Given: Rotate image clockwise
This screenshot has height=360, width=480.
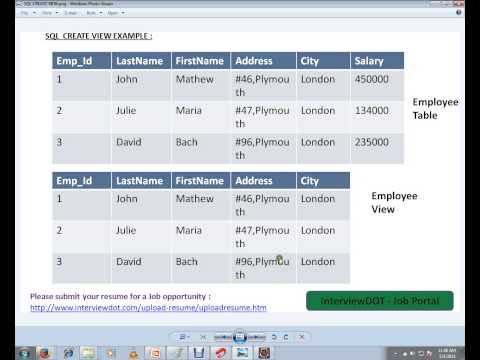Looking at the screenshot, I should pos(286,337).
